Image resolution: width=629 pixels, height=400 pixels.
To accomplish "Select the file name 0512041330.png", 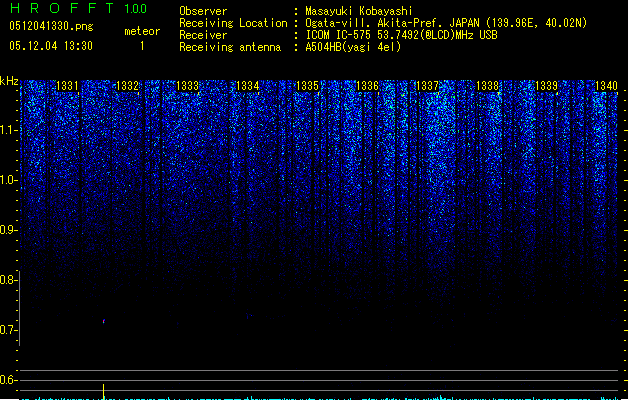I will (x=51, y=26).
